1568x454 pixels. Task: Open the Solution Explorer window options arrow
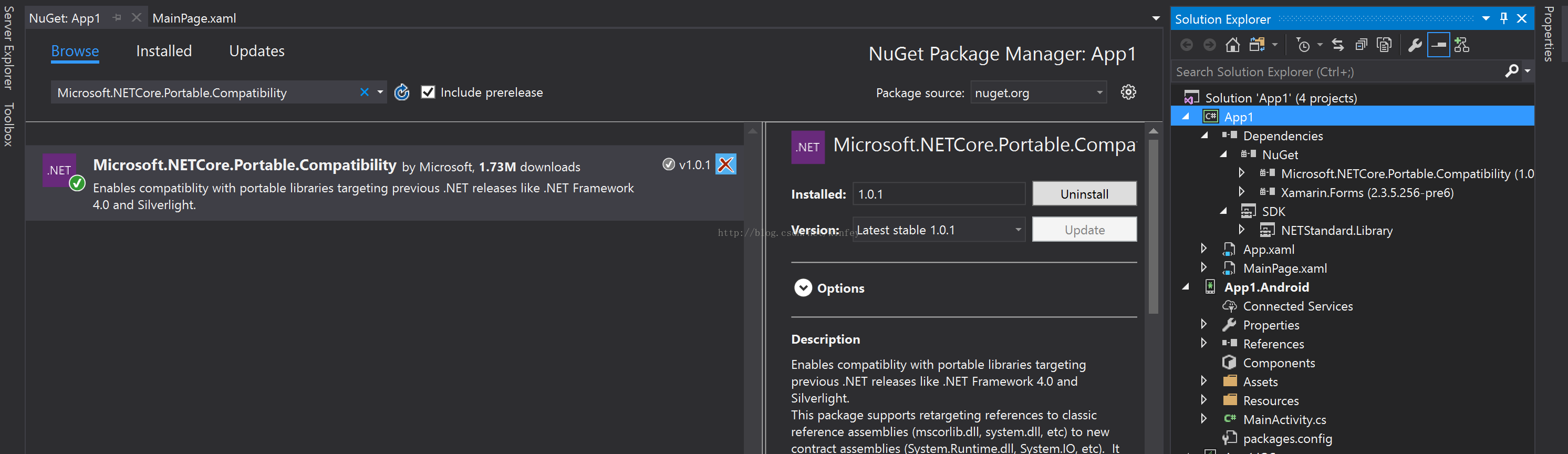pos(1486,19)
